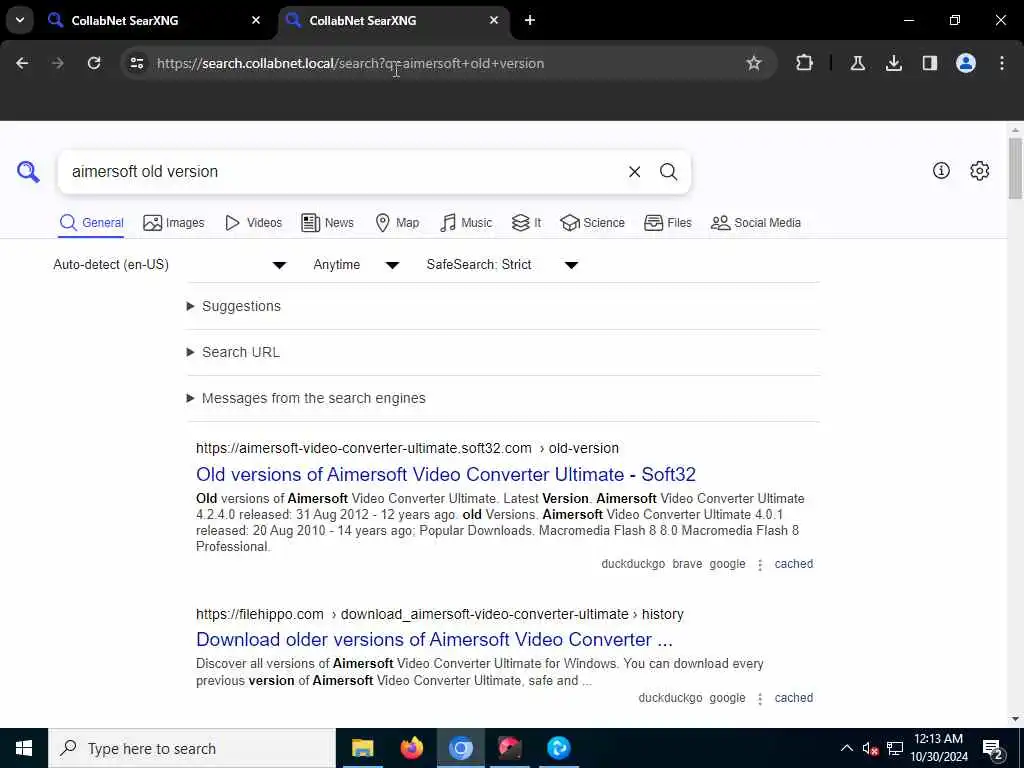Open more options dots for filehippo result
Image resolution: width=1024 pixels, height=768 pixels.
(760, 699)
